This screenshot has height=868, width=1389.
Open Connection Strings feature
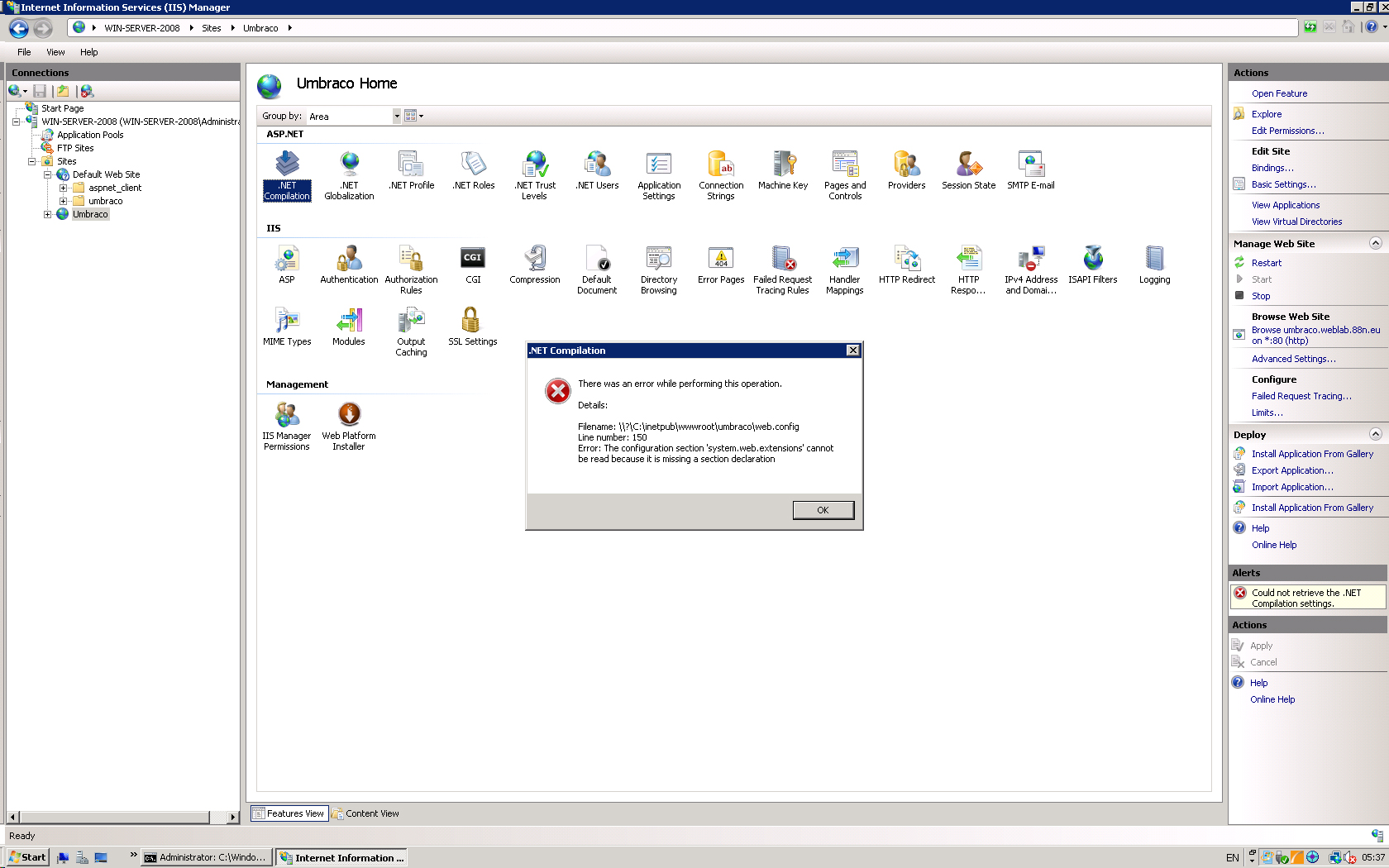pos(721,175)
